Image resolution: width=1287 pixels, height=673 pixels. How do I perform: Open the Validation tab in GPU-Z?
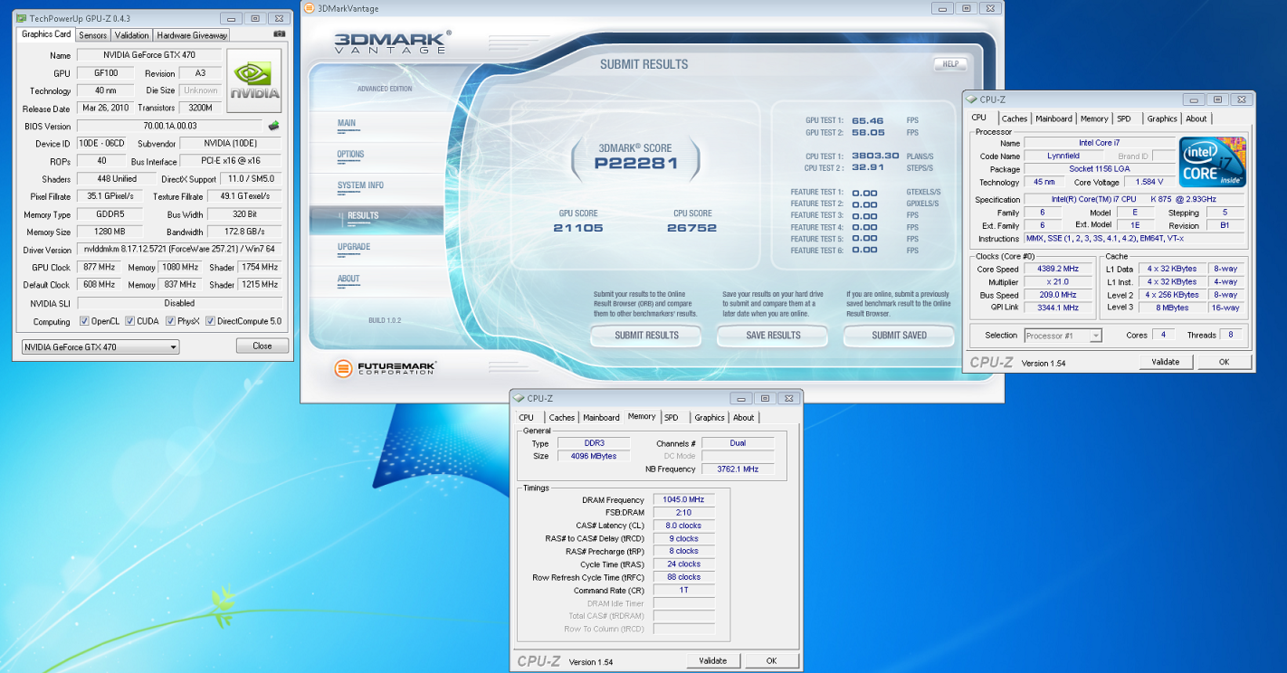pos(131,35)
